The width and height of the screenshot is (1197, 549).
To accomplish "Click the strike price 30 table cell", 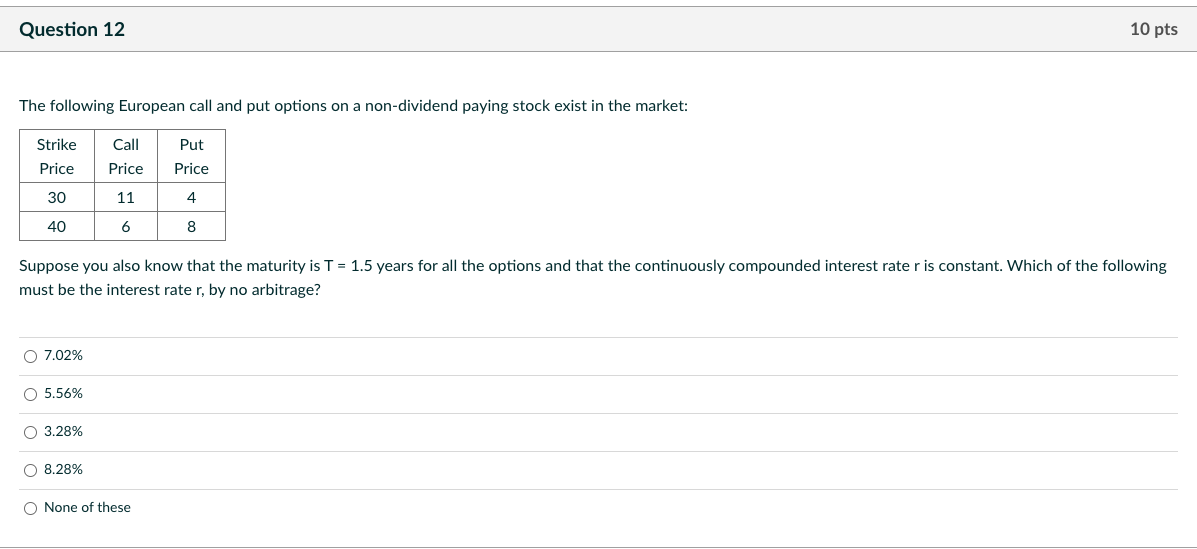I will (x=56, y=198).
